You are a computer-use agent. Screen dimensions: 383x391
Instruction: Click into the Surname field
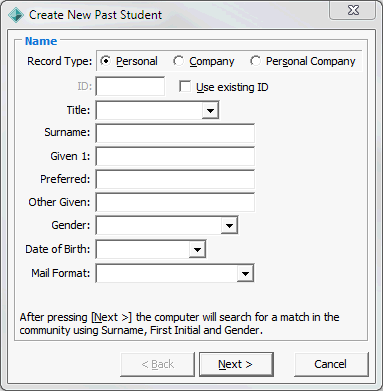175,133
